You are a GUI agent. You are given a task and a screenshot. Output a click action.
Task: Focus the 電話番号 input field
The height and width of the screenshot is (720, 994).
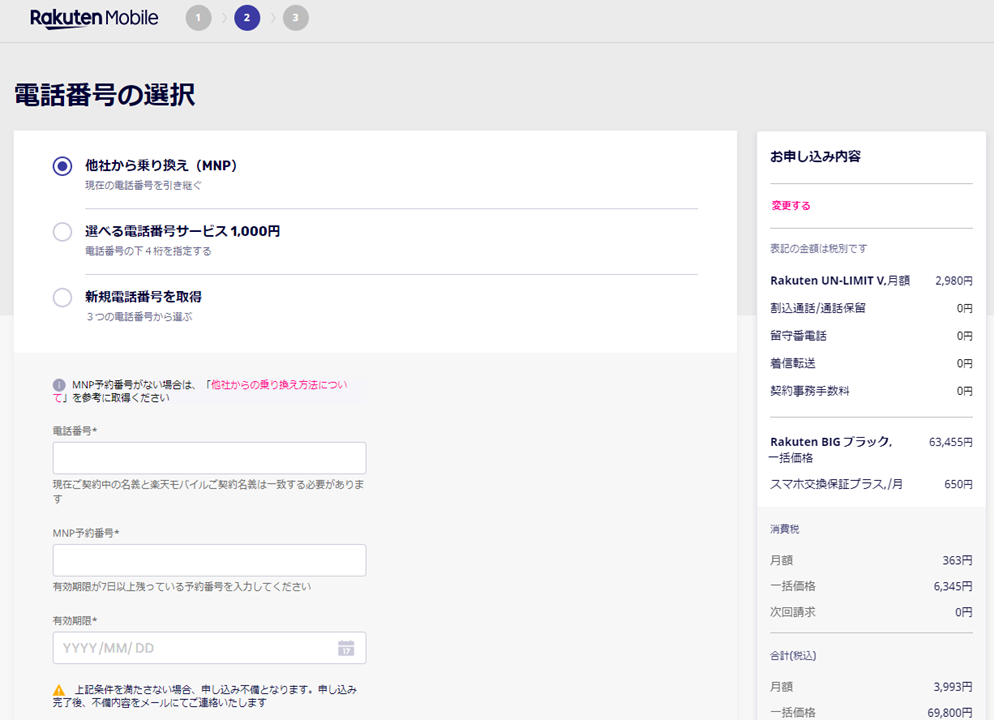[x=209, y=458]
